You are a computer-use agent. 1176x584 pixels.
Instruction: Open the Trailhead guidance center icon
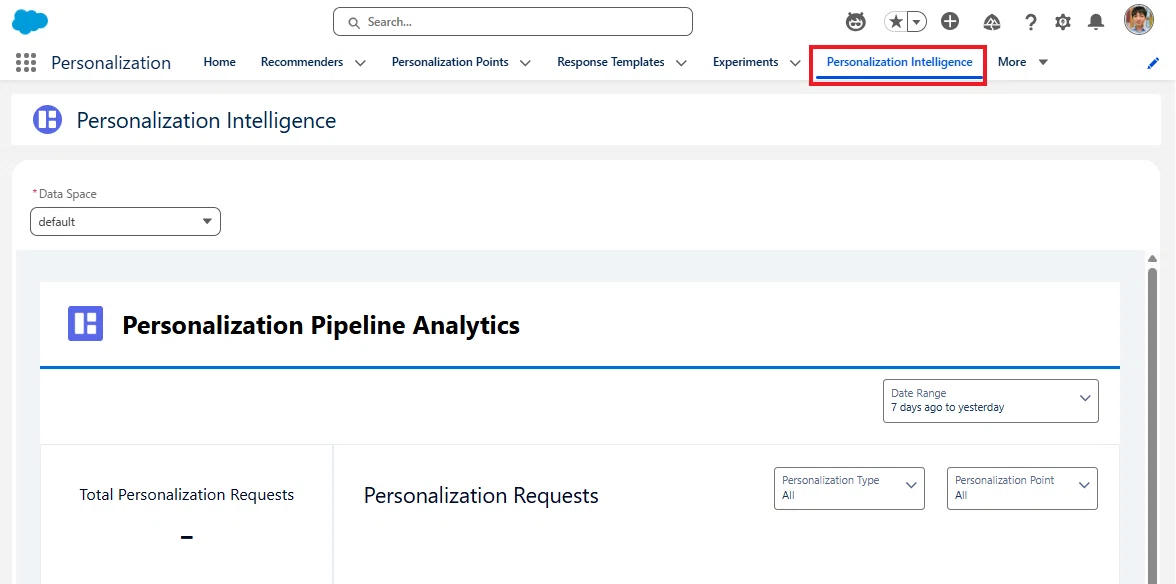pyautogui.click(x=992, y=22)
